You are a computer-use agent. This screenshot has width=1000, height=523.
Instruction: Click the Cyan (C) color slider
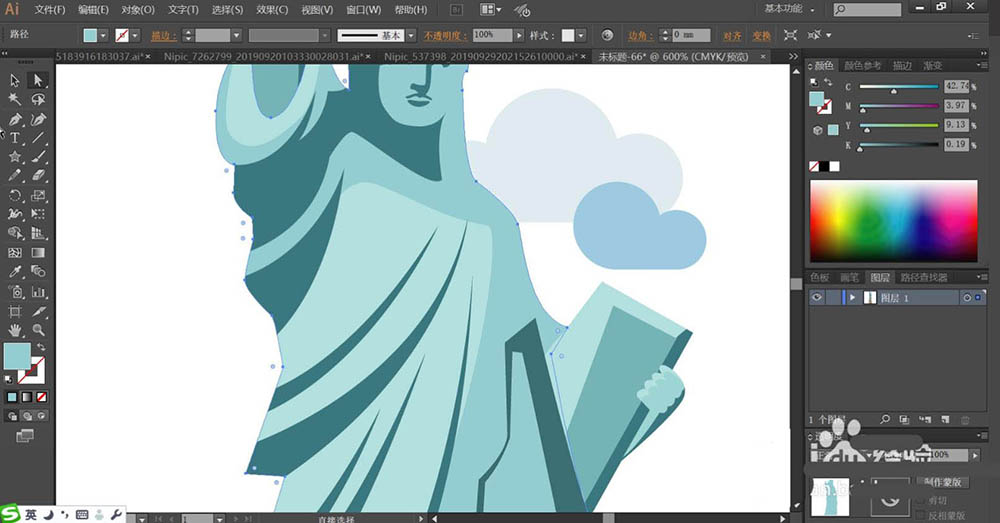point(899,87)
